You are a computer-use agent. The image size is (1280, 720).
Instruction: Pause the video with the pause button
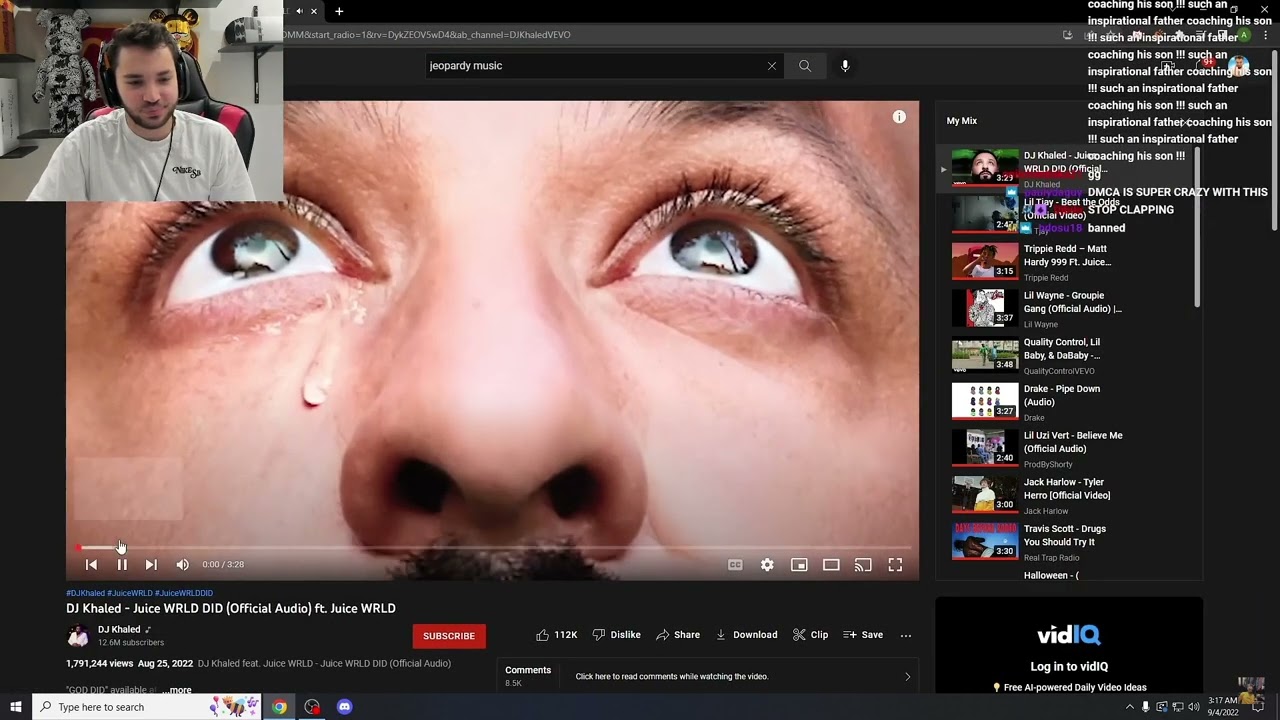[x=122, y=565]
